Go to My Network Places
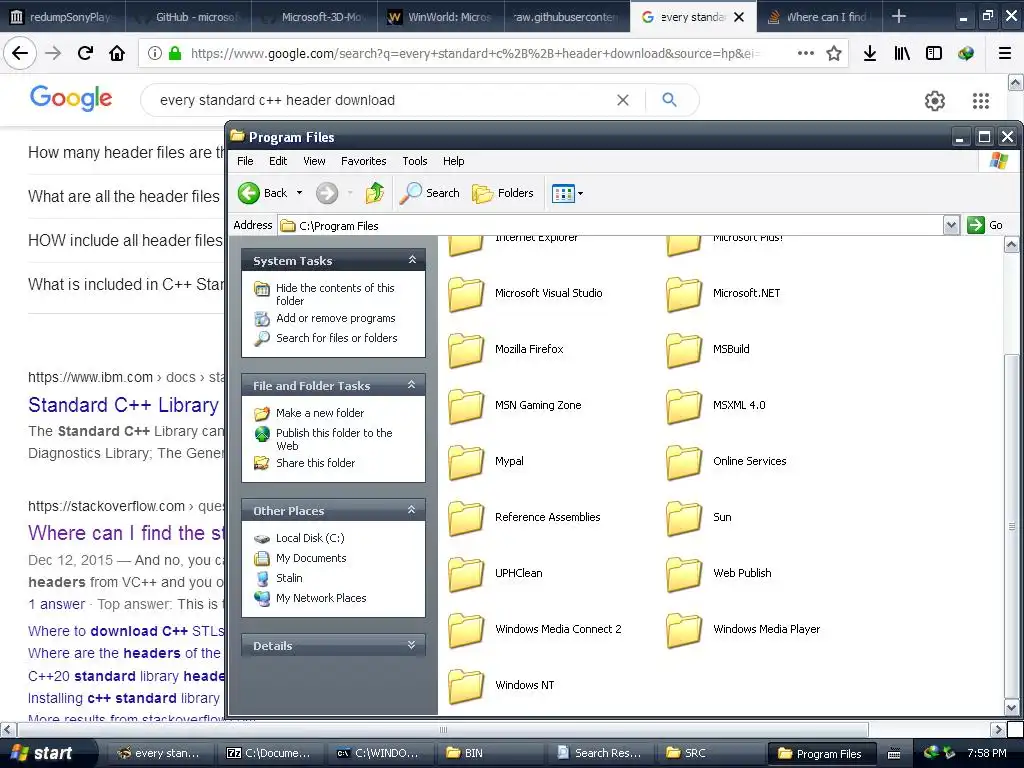 311,598
